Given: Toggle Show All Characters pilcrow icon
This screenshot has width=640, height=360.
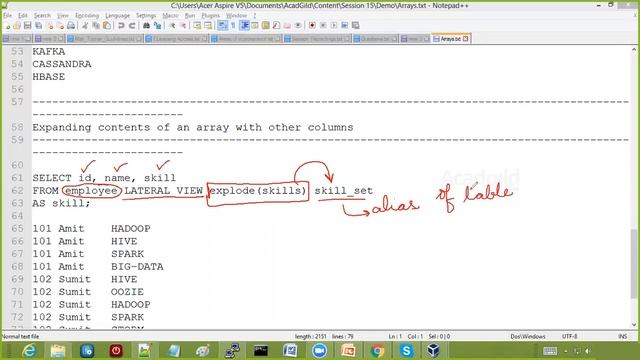Looking at the screenshot, I should click(x=233, y=26).
